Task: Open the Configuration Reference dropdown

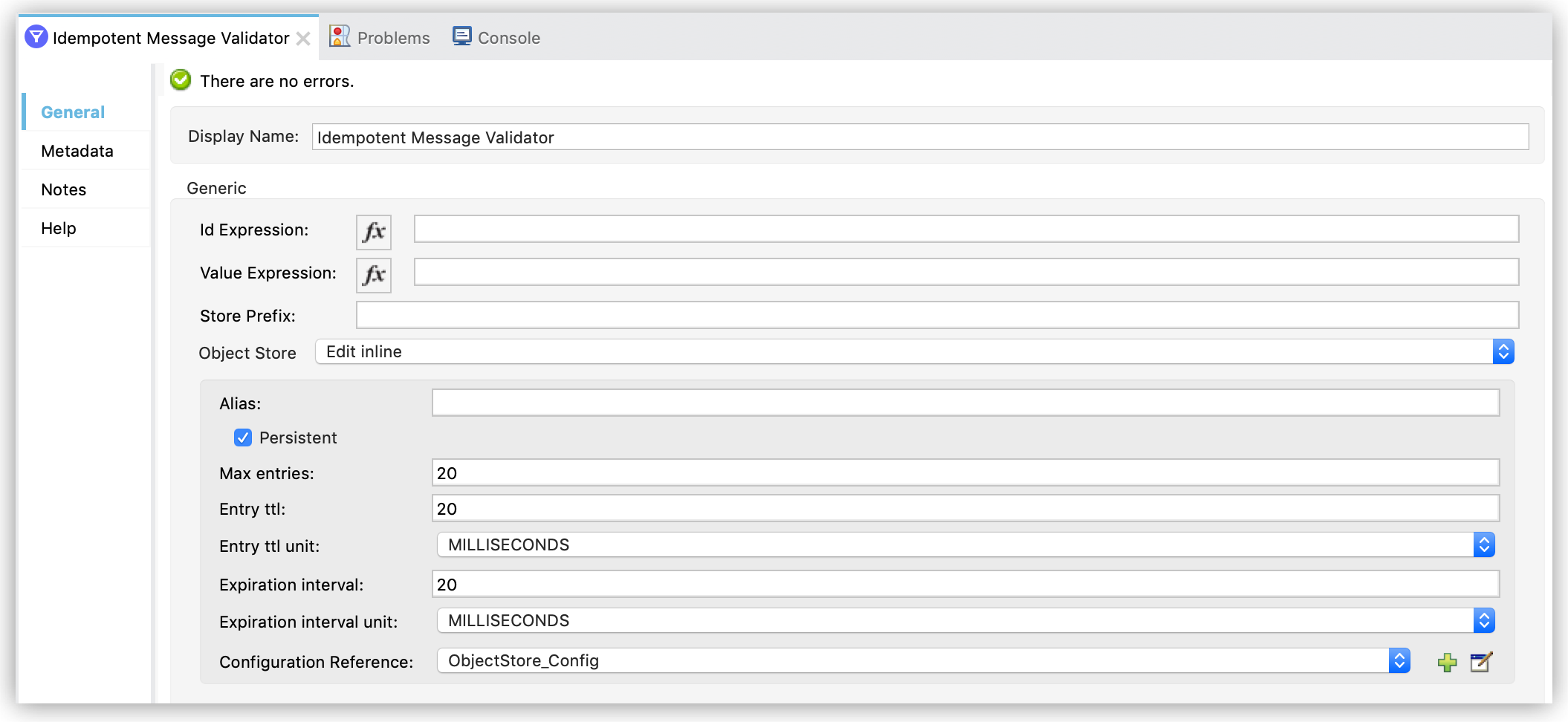Action: point(1400,660)
